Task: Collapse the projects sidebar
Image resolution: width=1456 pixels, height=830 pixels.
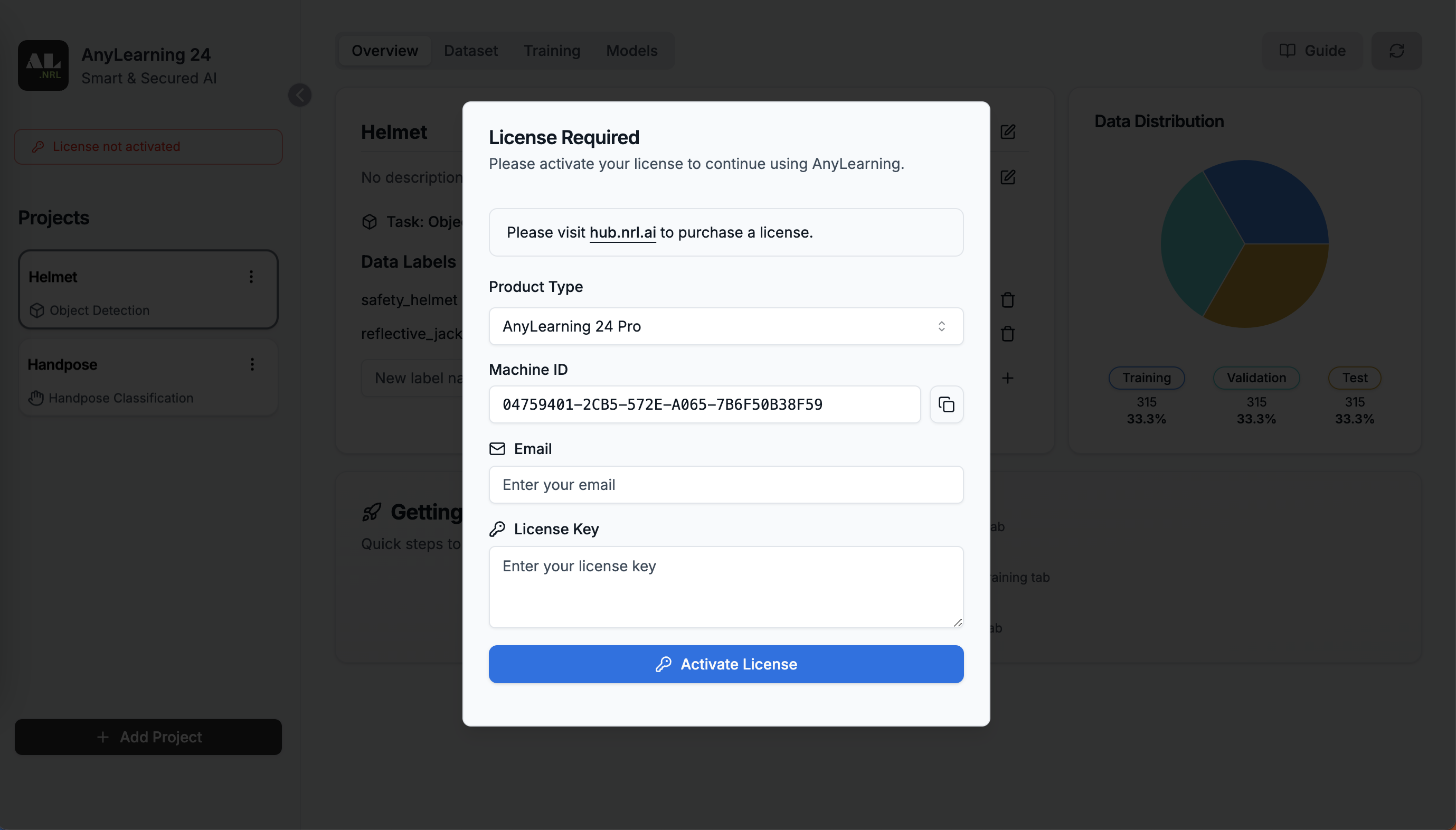Action: tap(300, 95)
